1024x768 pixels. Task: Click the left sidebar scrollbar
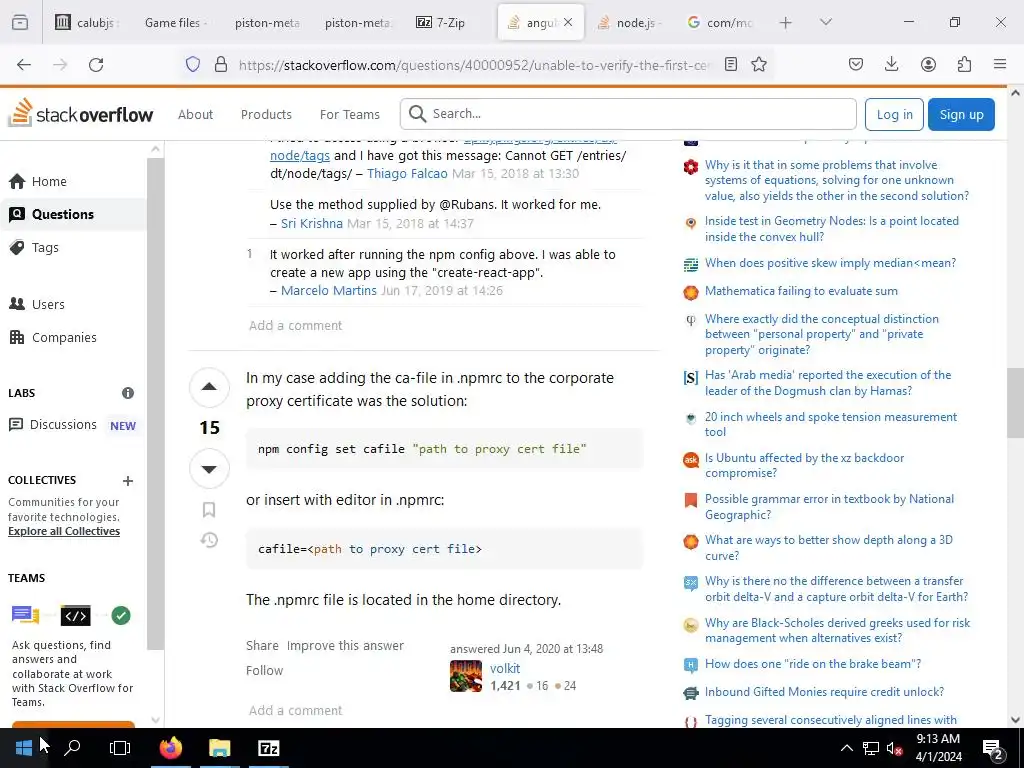pyautogui.click(x=155, y=403)
